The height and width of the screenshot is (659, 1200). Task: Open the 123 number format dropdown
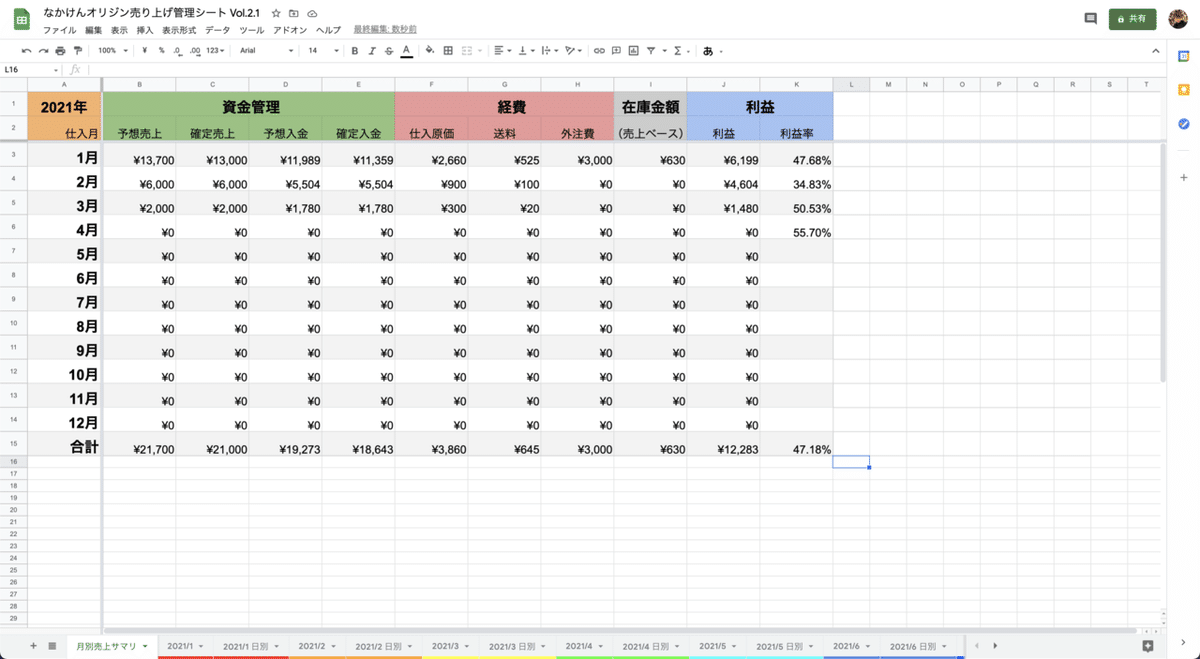[x=214, y=50]
